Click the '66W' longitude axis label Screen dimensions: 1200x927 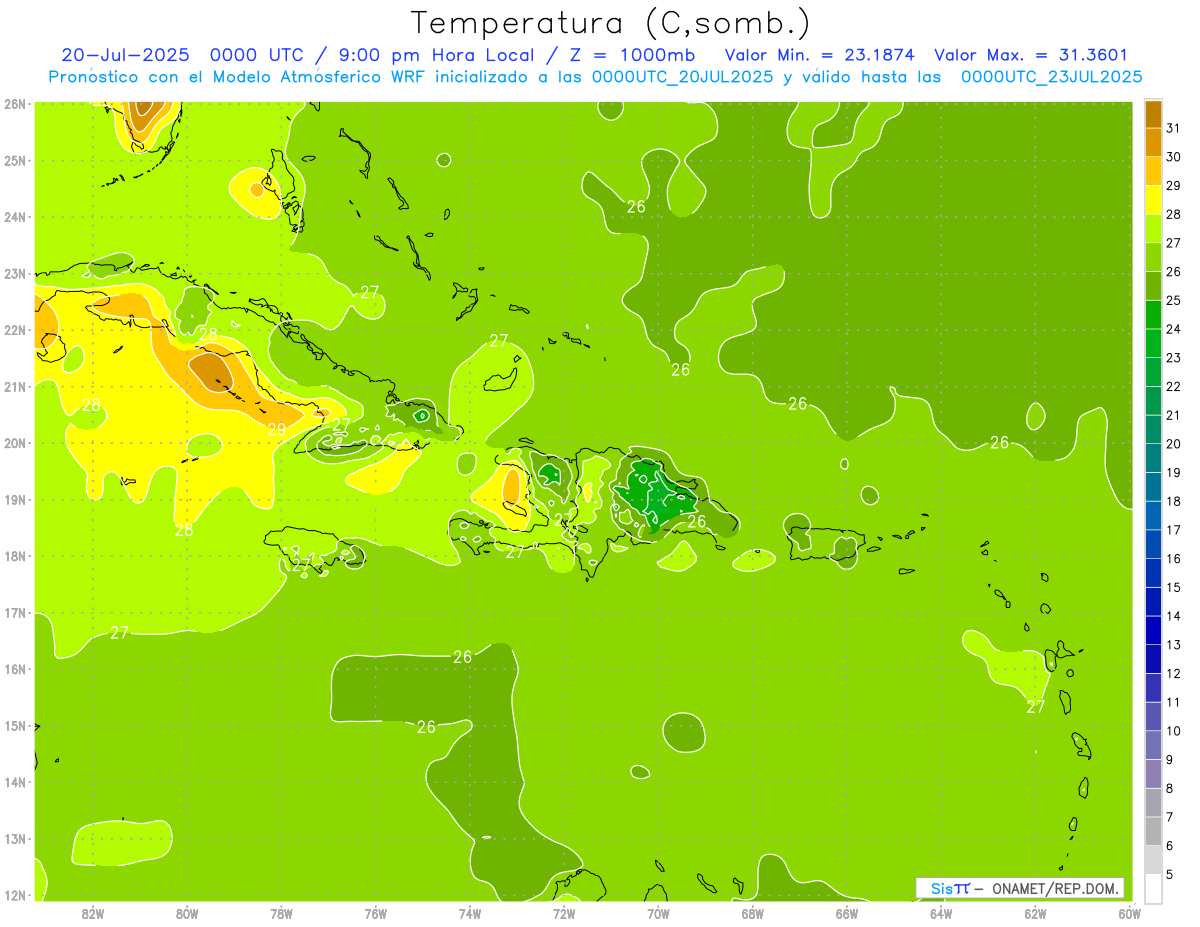(847, 913)
